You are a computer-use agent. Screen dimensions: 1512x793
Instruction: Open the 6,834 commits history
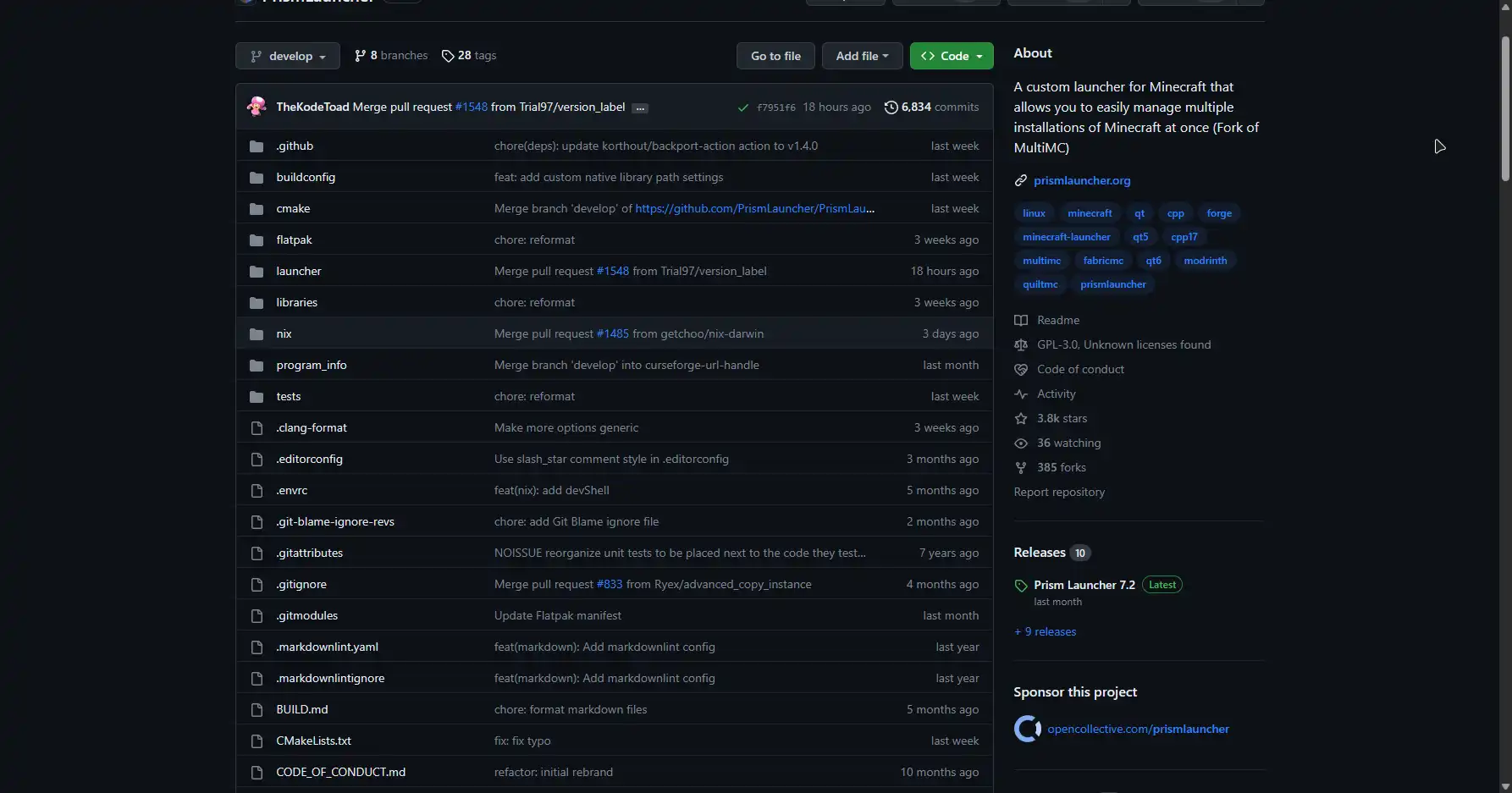[931, 107]
